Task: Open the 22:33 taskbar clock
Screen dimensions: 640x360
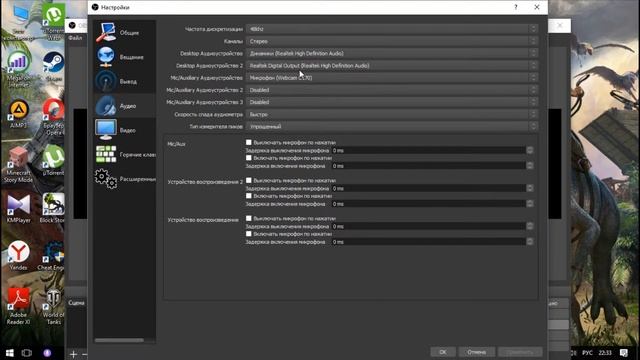Action: 605,353
